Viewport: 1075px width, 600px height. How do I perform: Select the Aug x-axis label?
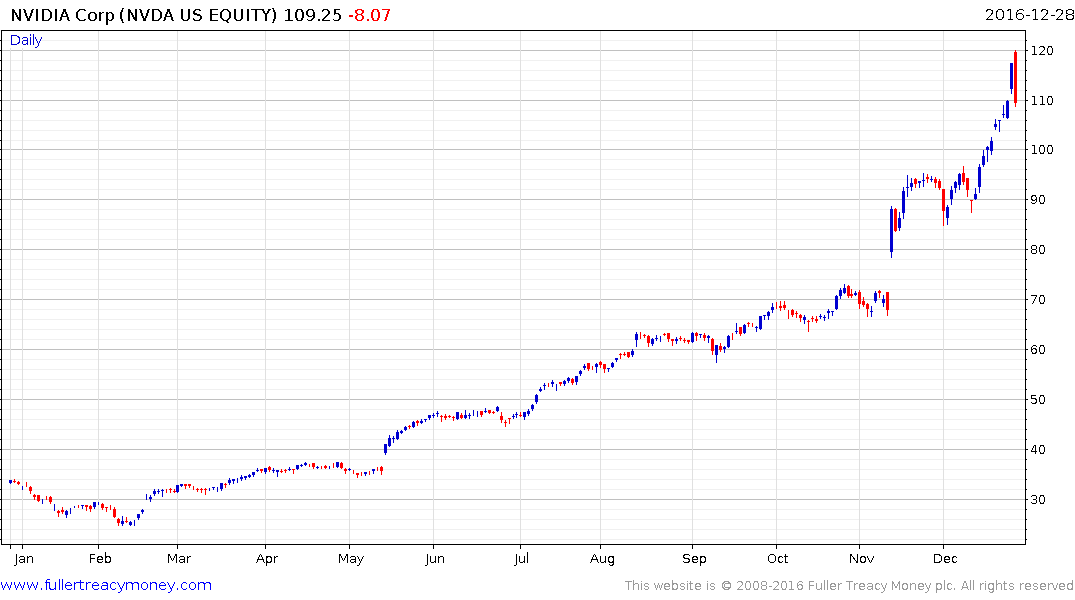603,559
